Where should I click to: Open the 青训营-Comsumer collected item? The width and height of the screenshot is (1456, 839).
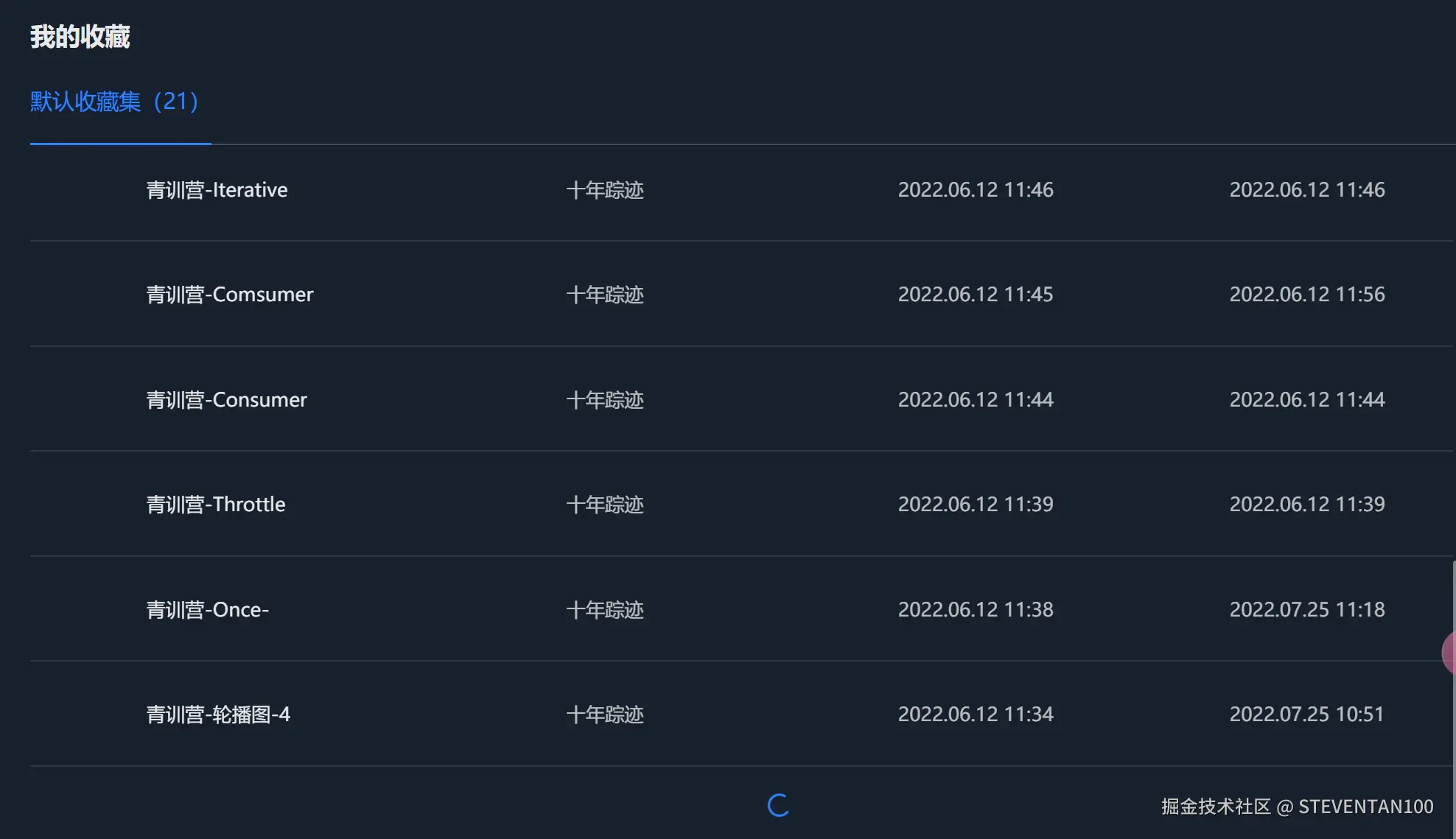pyautogui.click(x=231, y=294)
